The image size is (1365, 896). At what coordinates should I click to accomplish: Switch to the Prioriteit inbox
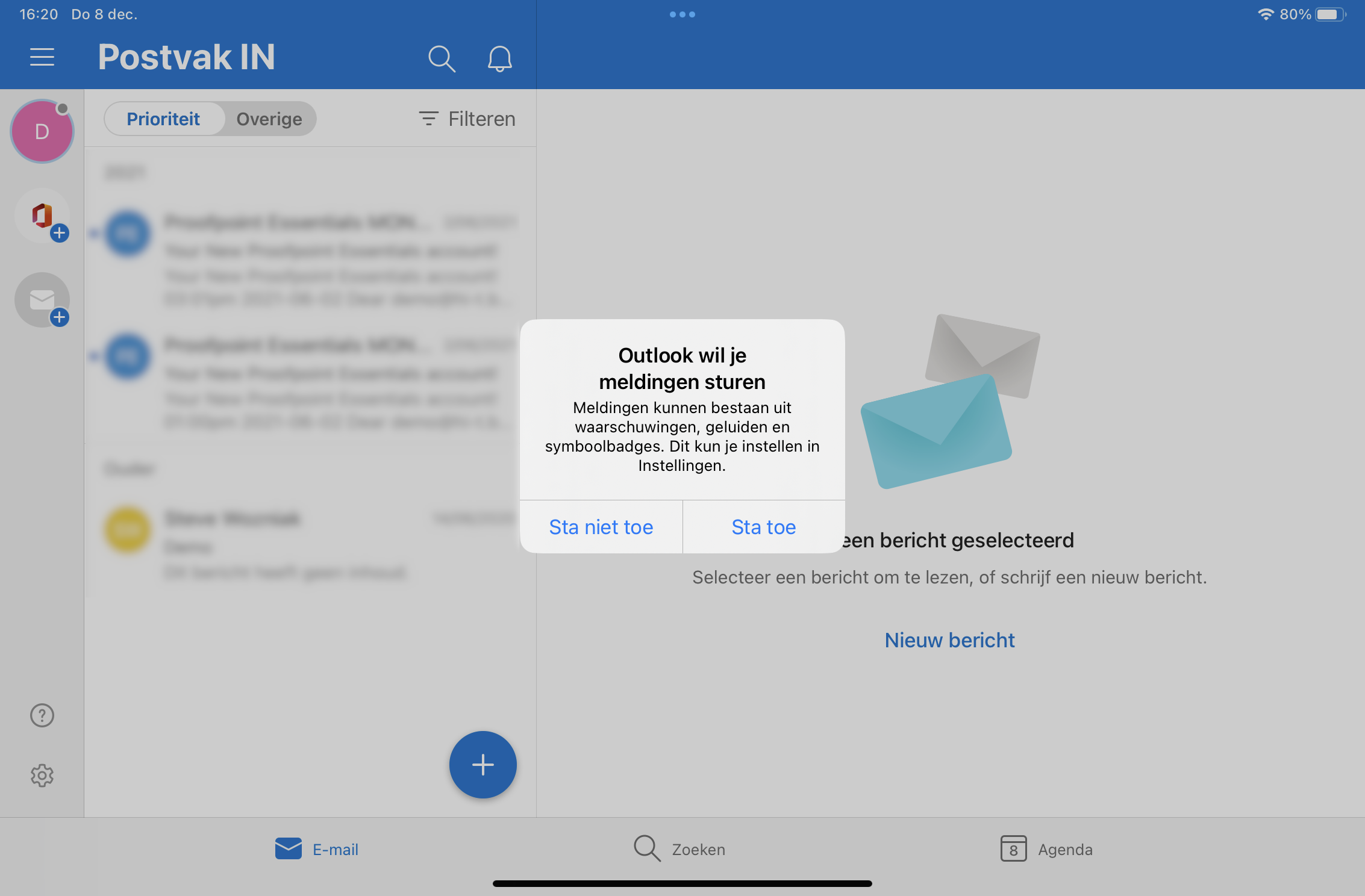coord(163,119)
